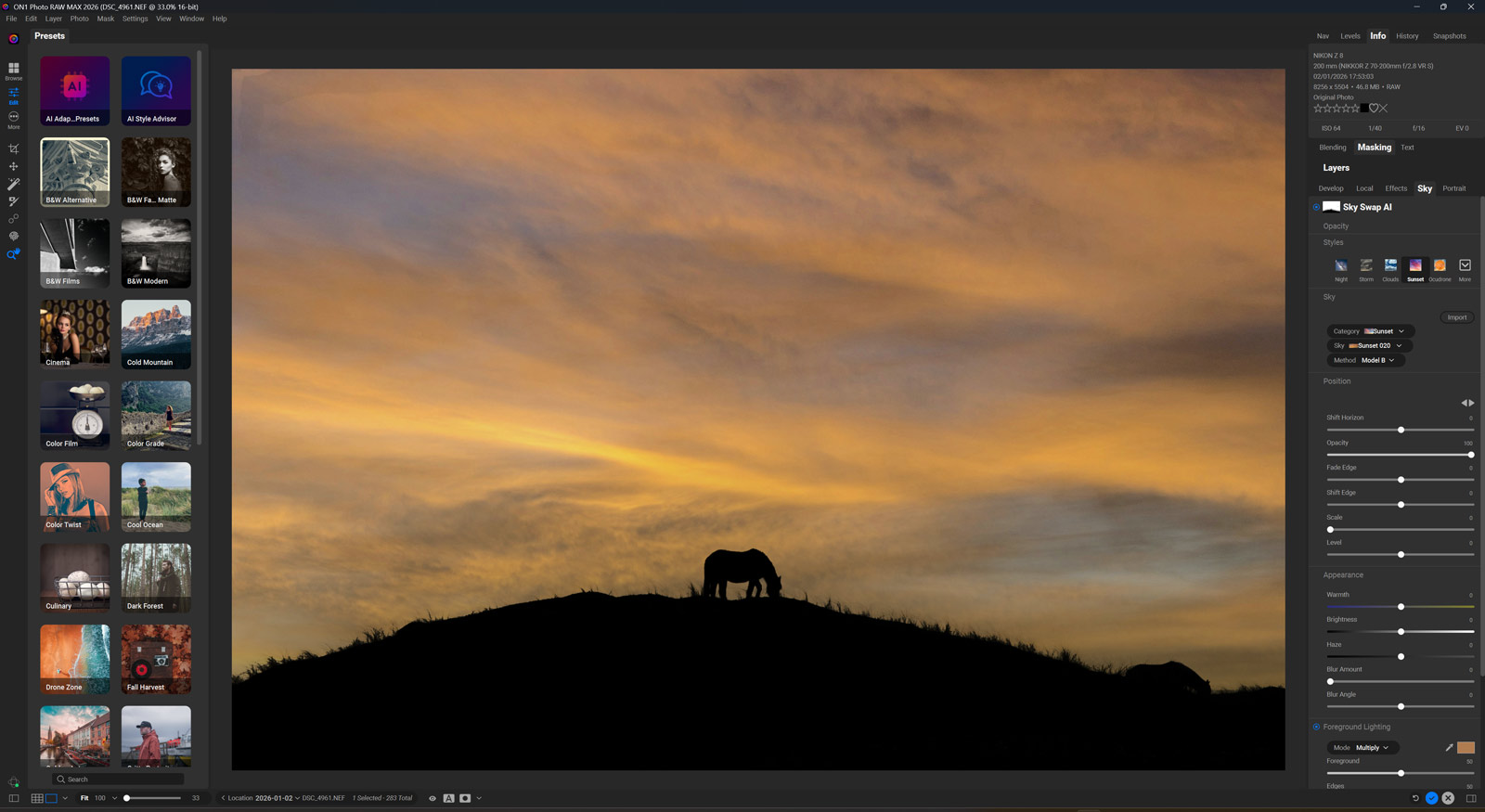
Task: Click the ON1 logo icon
Action: [13, 39]
